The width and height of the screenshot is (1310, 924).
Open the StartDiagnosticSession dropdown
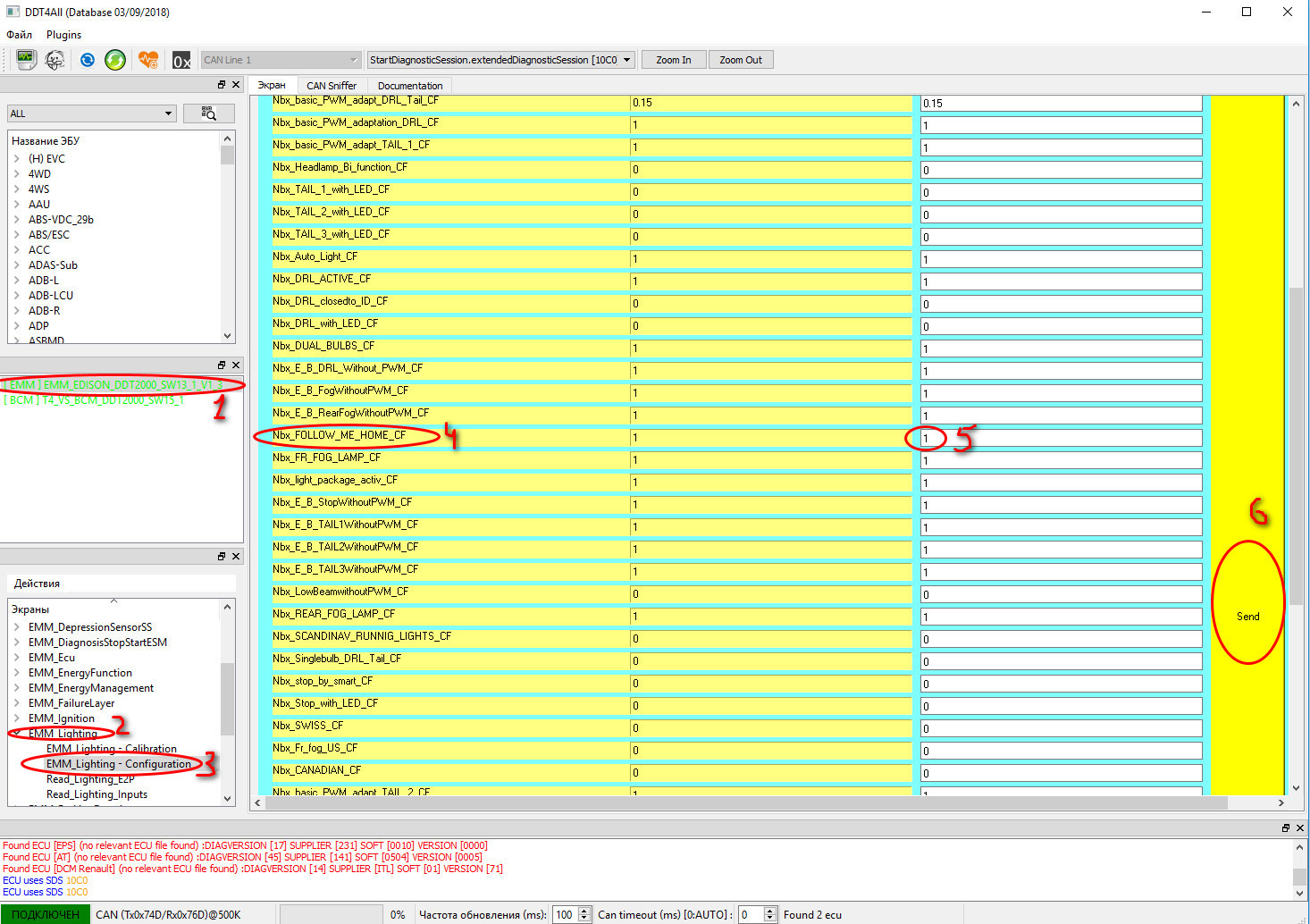tap(501, 60)
